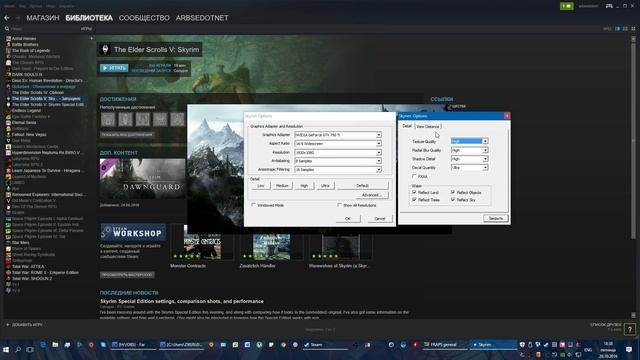
Task: Toggle the Reflect Trees checkbox
Action: (414, 200)
